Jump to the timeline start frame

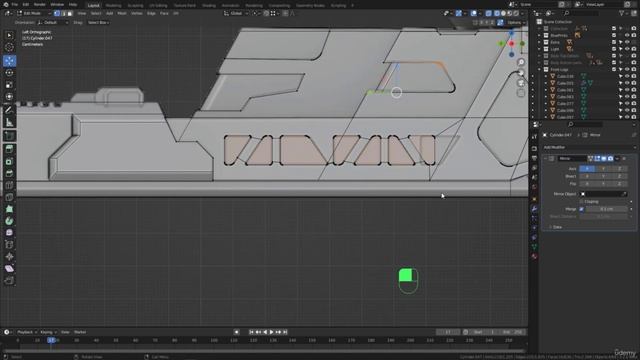(x=251, y=332)
